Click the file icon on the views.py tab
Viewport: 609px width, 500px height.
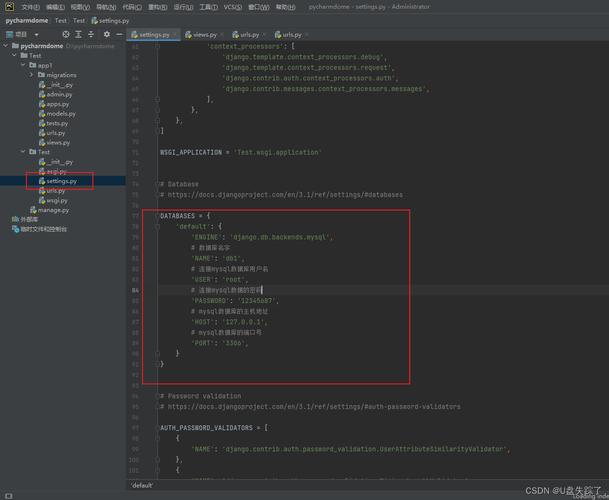coord(188,35)
